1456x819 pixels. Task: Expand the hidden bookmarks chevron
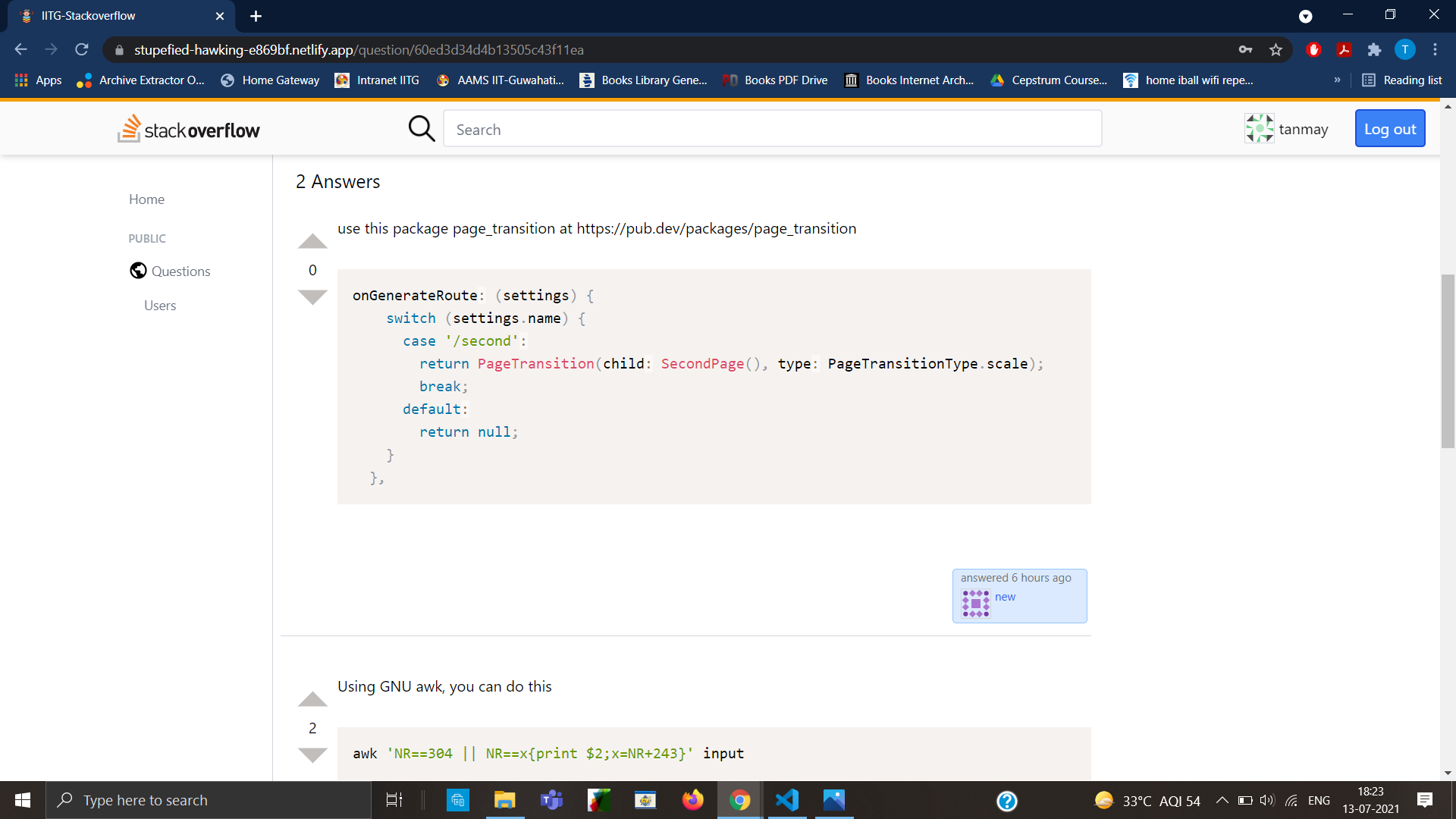pyautogui.click(x=1337, y=80)
